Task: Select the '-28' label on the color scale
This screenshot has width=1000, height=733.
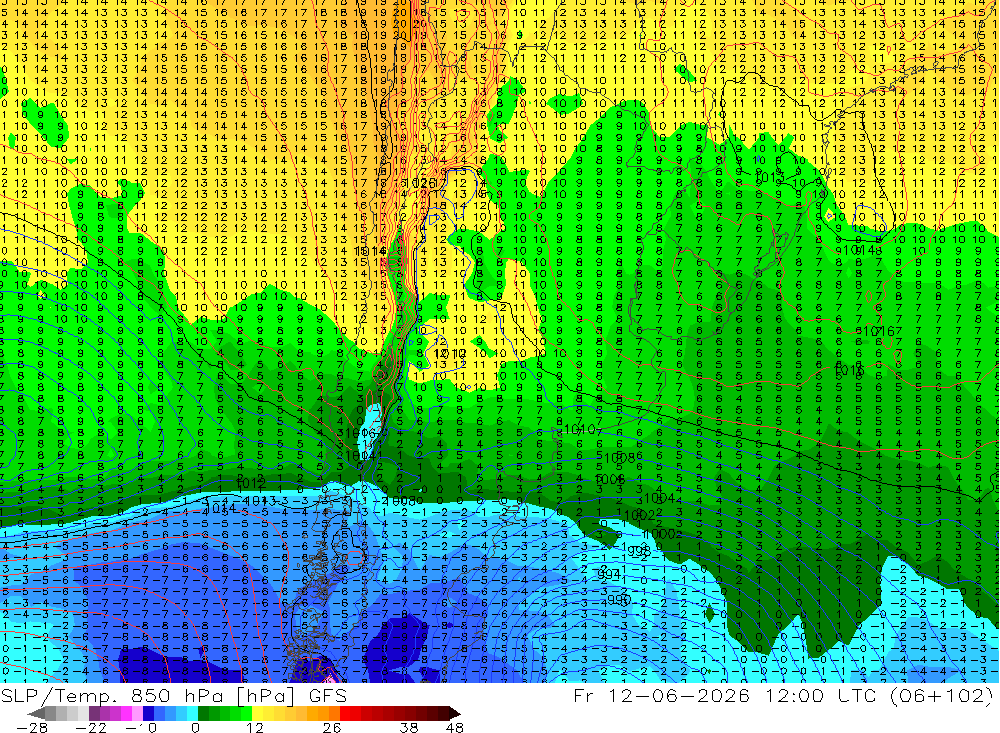Action: 32,727
